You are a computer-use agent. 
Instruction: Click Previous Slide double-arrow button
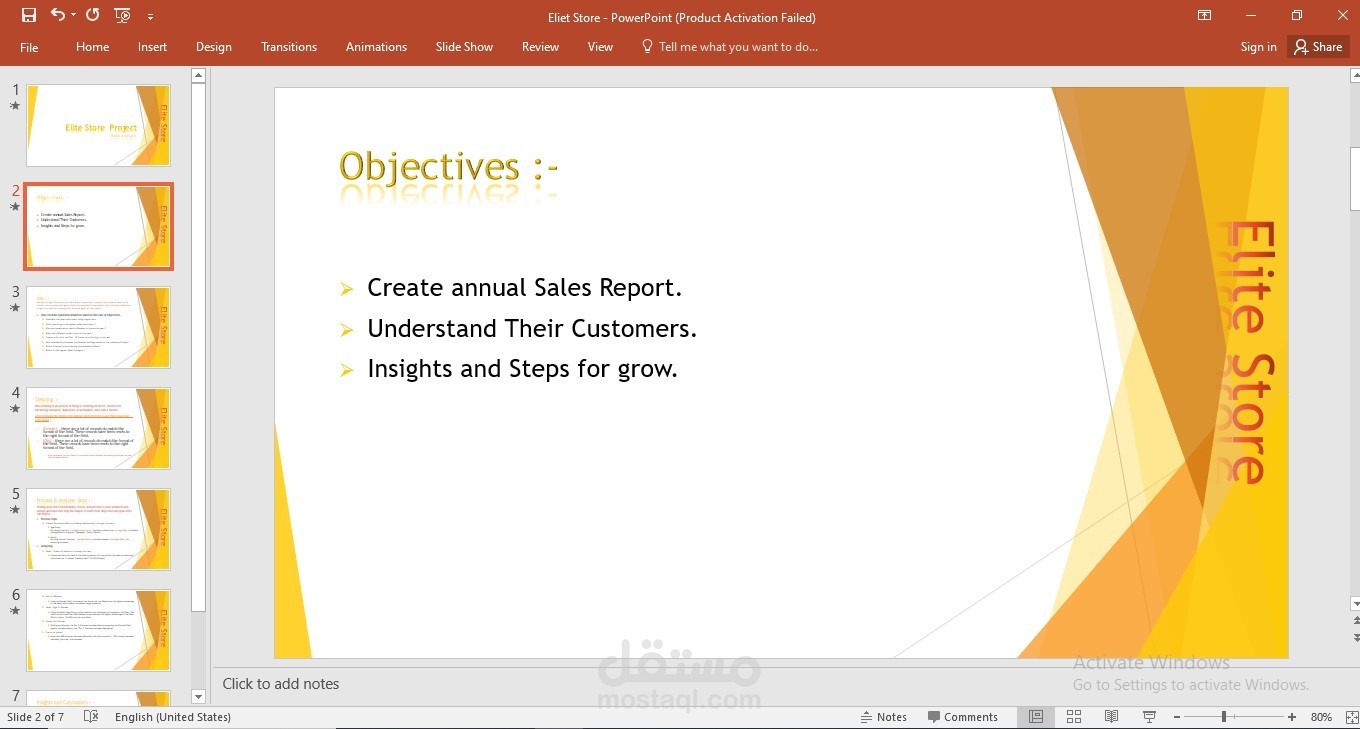click(1356, 621)
